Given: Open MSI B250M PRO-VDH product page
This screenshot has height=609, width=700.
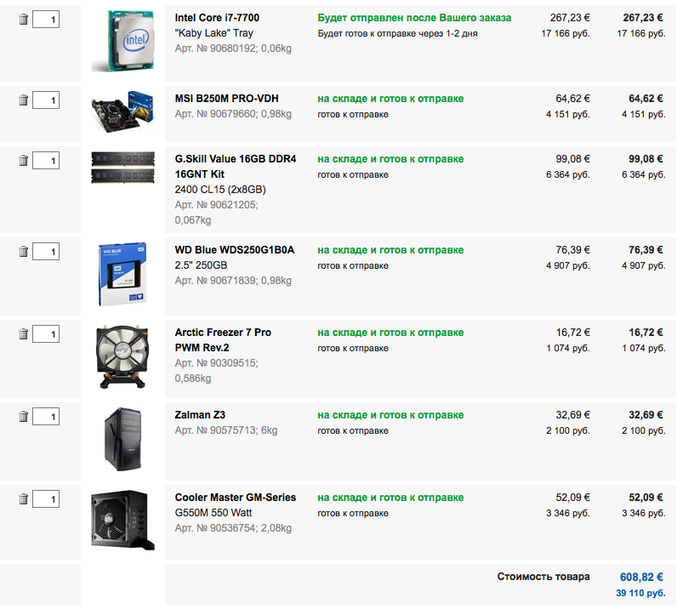Looking at the screenshot, I should coord(226,99).
